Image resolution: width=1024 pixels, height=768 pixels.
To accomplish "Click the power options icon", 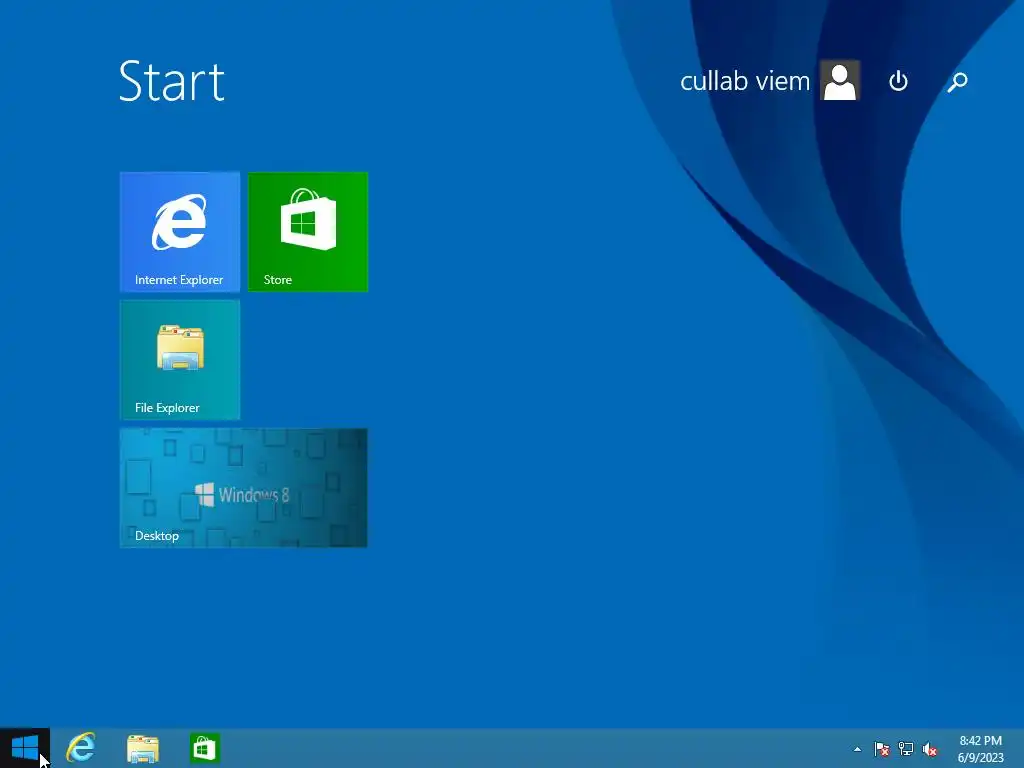I will (x=899, y=81).
